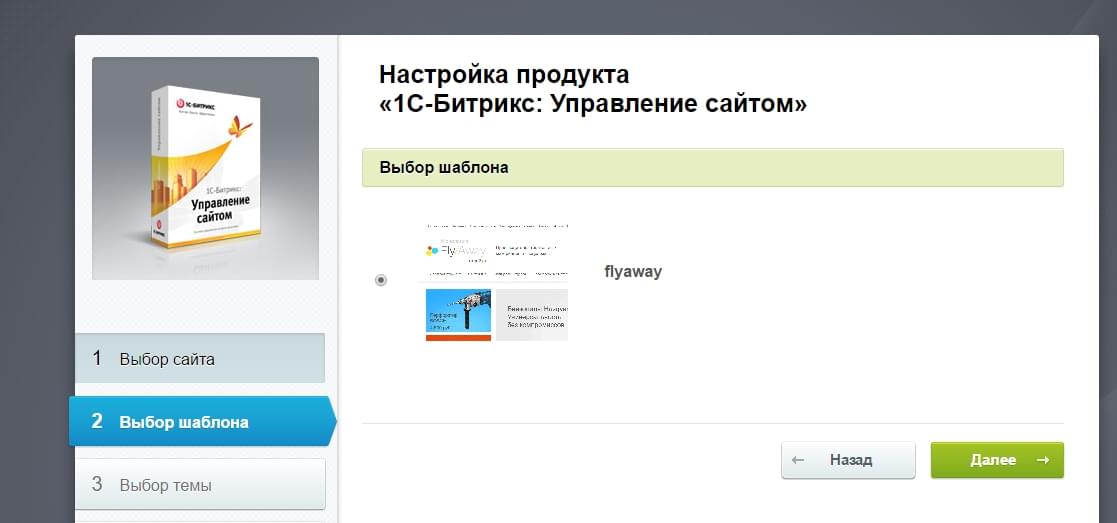The image size is (1117, 523).
Task: Open step 3 Выбор темы
Action: 199,485
